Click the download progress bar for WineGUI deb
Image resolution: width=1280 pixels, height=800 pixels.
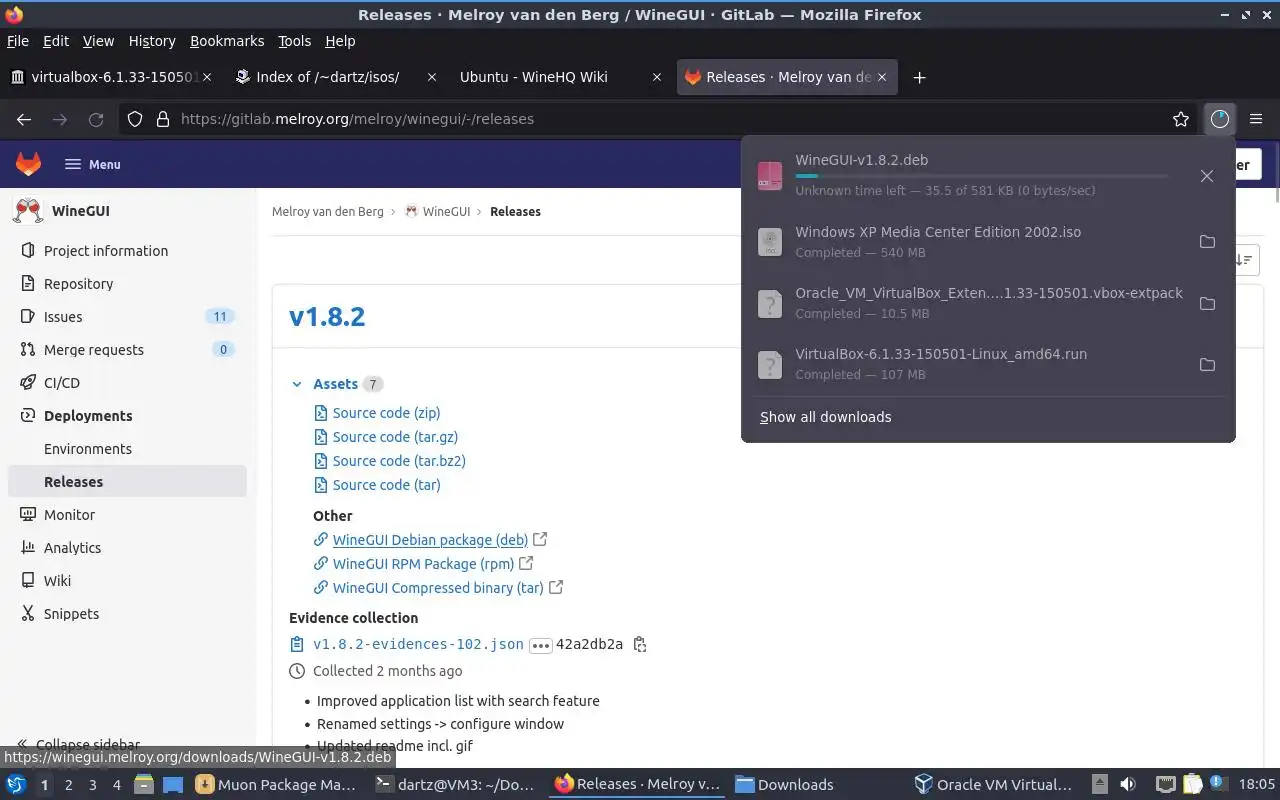coord(981,176)
